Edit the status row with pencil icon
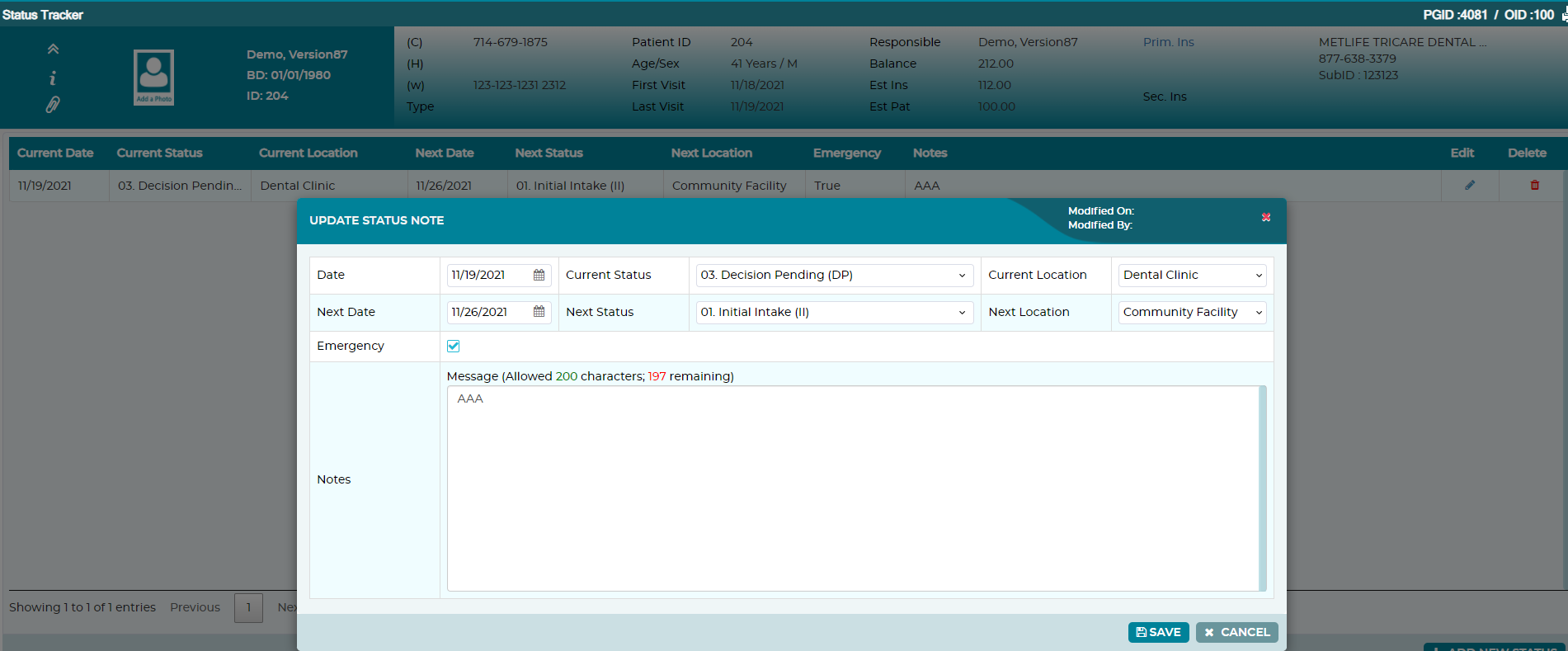 click(1470, 186)
